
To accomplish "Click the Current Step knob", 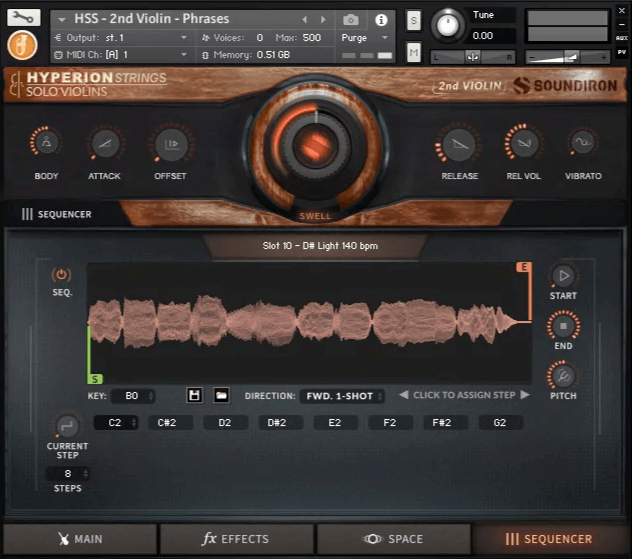I will 67,426.
